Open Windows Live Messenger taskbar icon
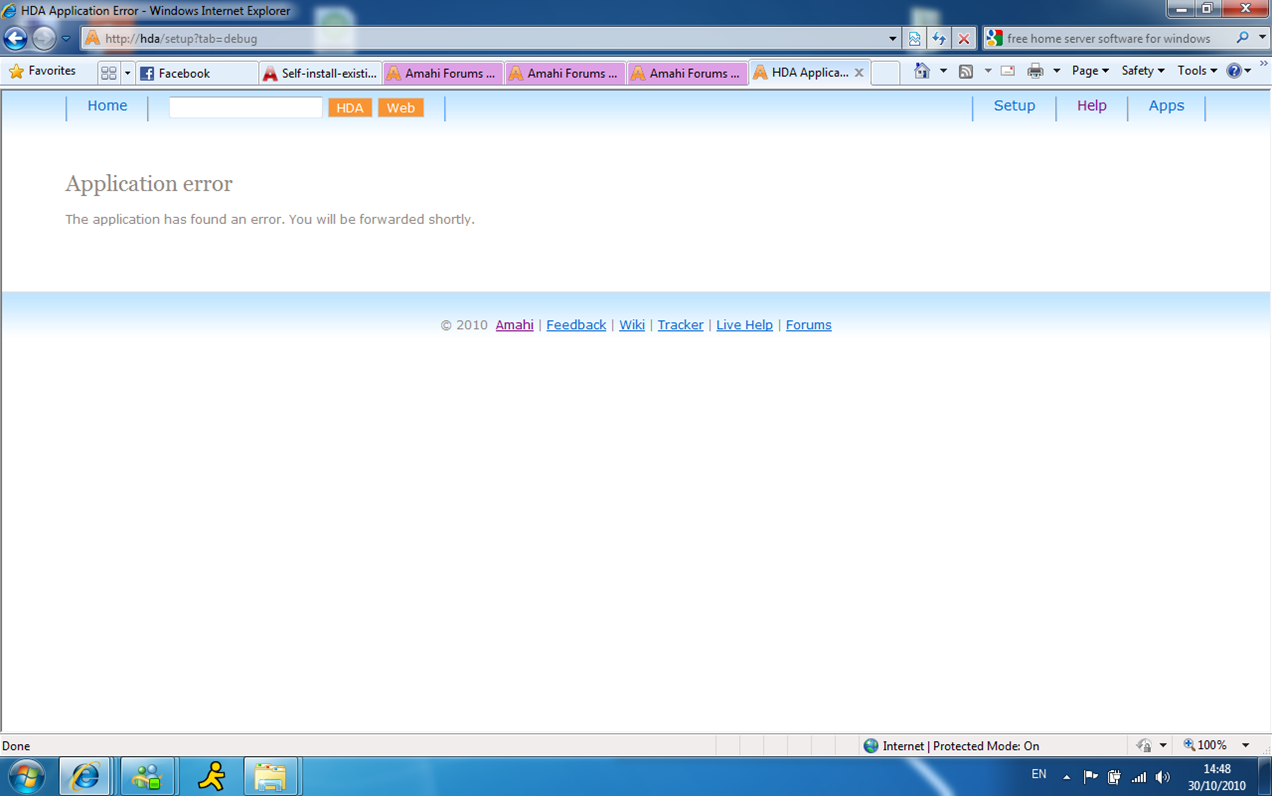Image resolution: width=1272 pixels, height=796 pixels. pos(148,776)
